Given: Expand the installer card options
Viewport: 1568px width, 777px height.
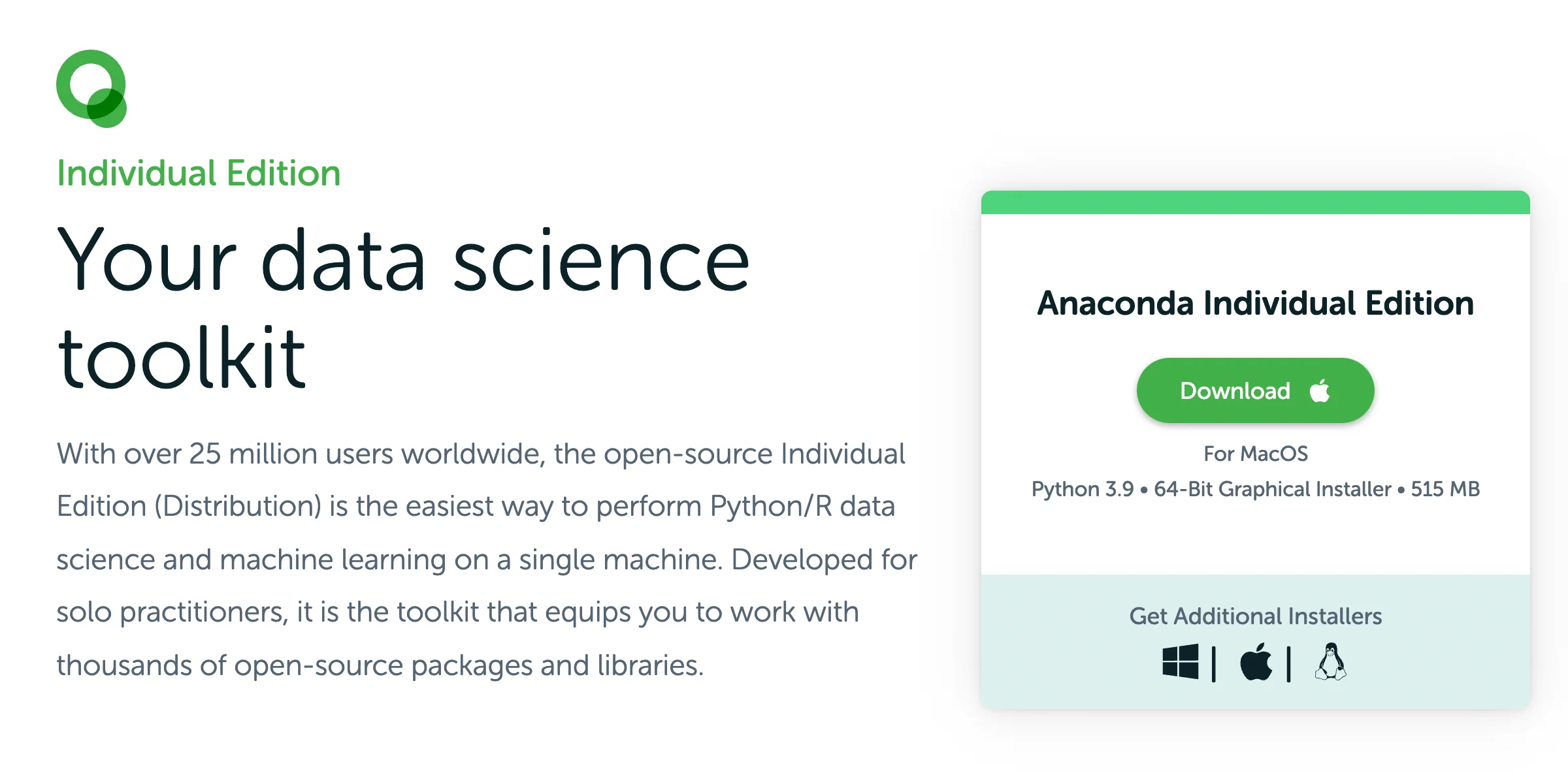Looking at the screenshot, I should [x=1254, y=616].
